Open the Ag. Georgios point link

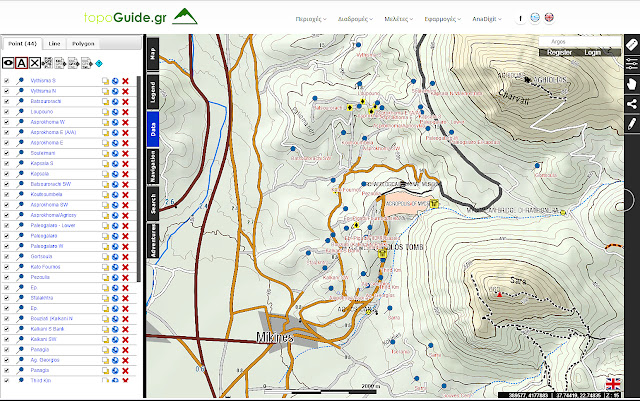coord(45,360)
